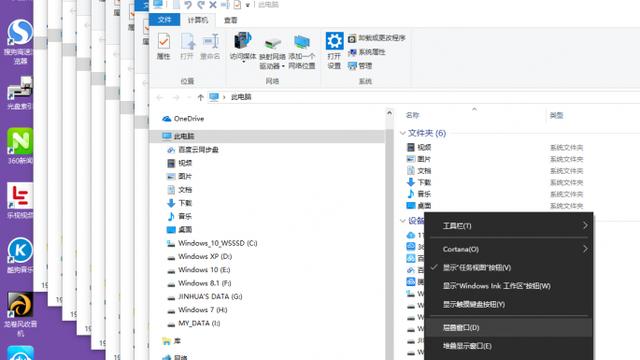Open the green N 360 desktop shortcut
This screenshot has width=640, height=360.
[20, 146]
